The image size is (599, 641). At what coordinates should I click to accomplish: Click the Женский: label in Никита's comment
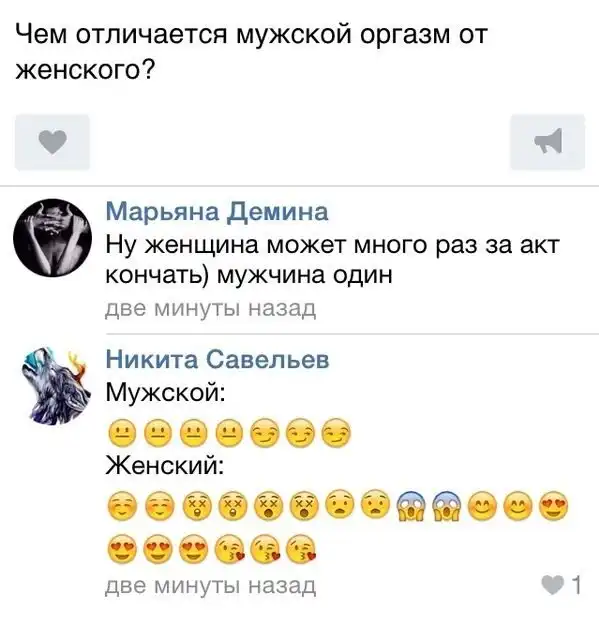tap(165, 466)
